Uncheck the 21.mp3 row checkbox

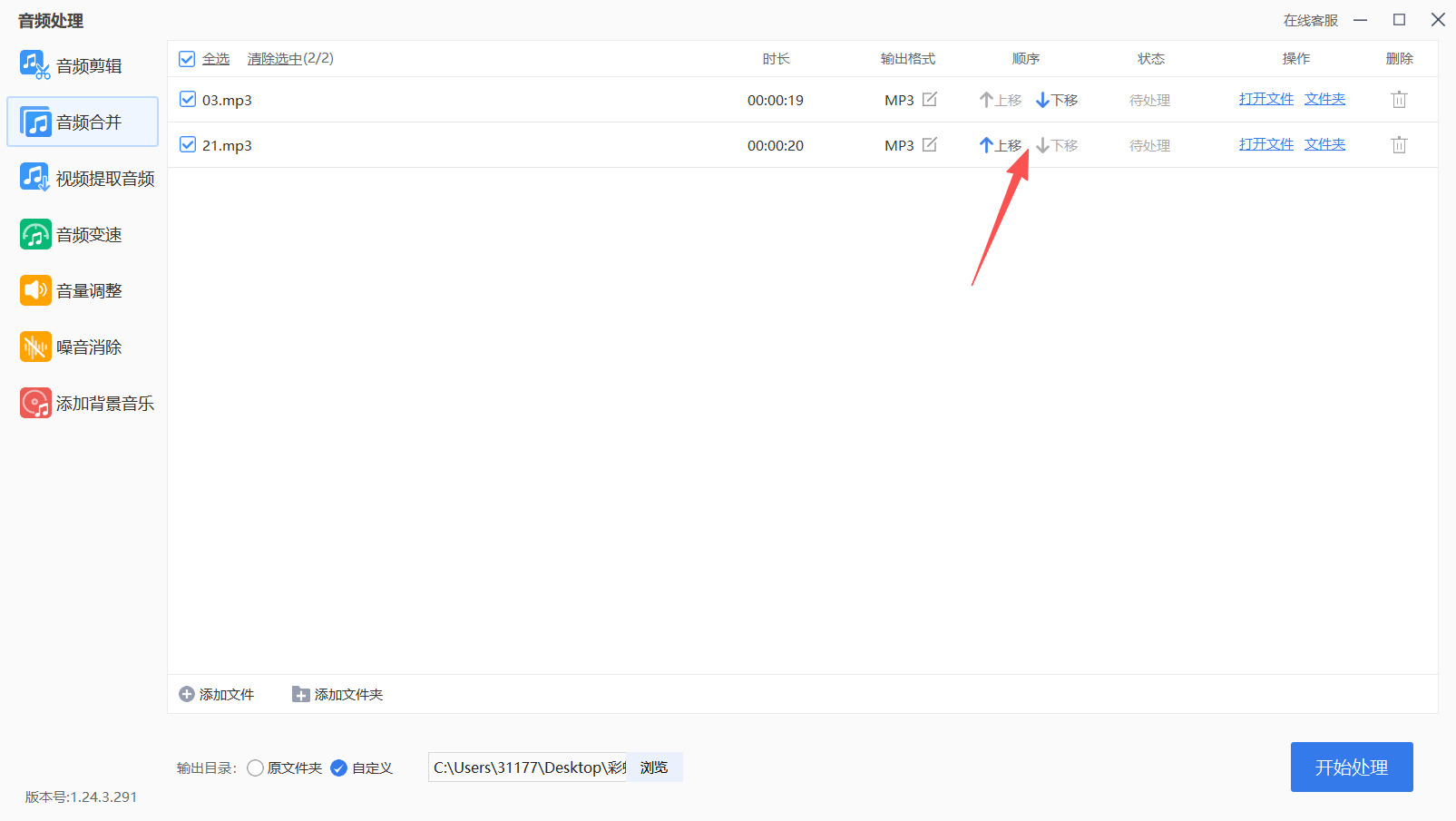(188, 144)
